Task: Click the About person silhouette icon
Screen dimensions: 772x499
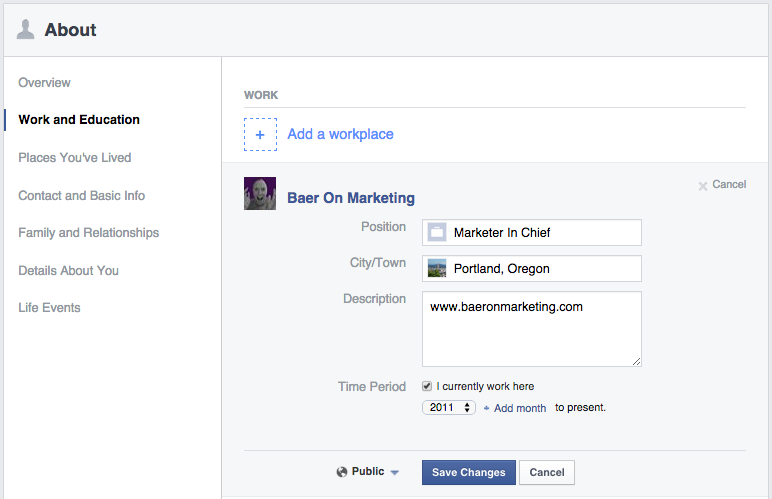Action: [x=26, y=29]
